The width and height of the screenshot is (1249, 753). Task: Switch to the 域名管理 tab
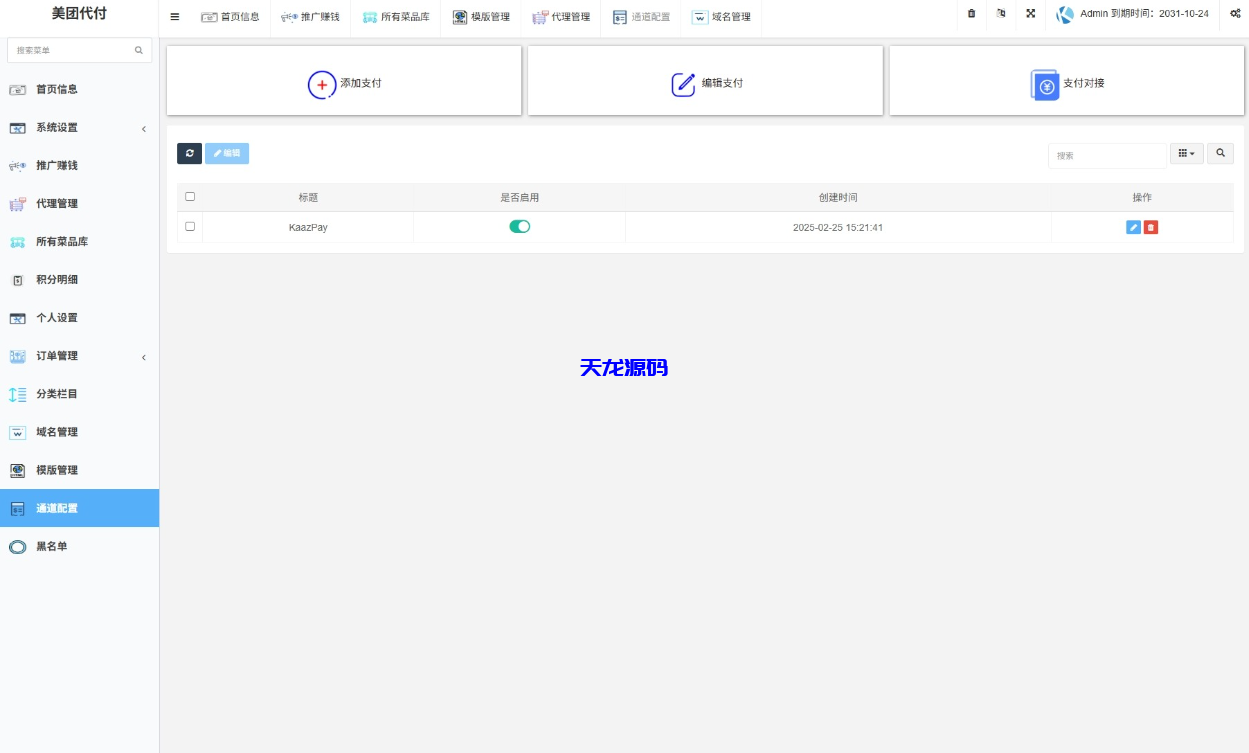[721, 16]
